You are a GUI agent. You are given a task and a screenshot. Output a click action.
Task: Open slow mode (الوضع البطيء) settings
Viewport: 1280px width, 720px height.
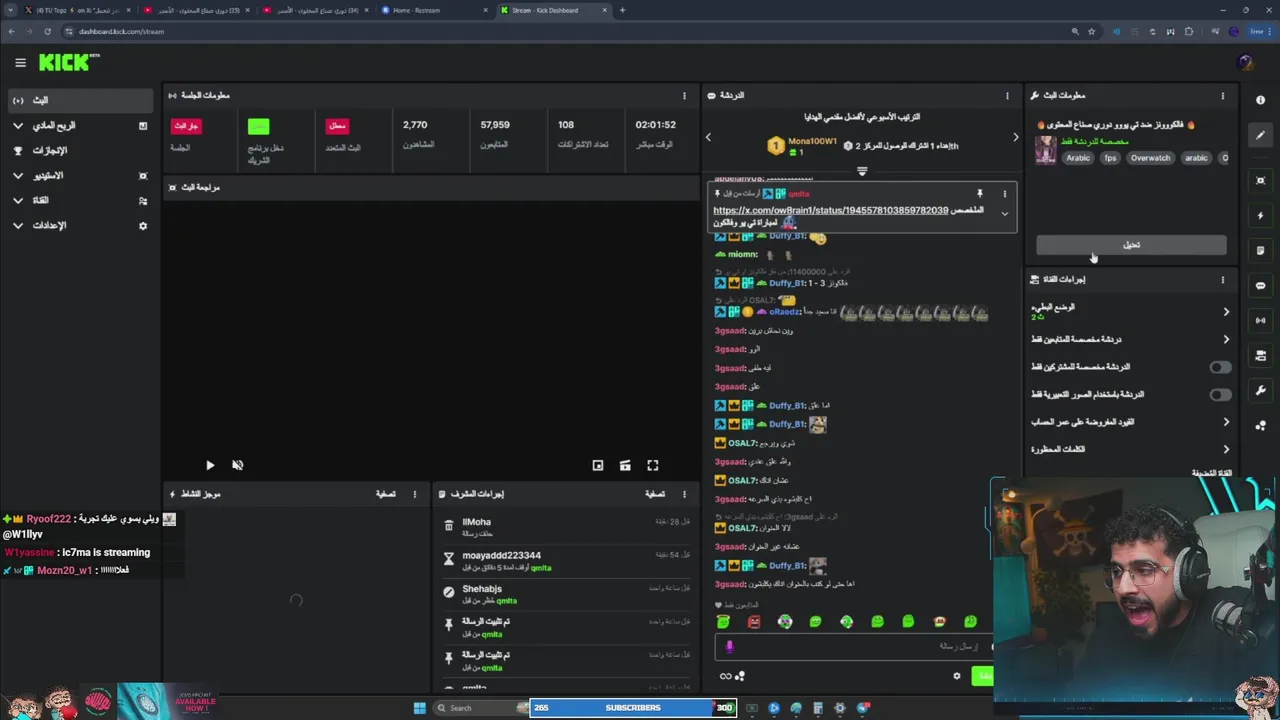(1131, 312)
